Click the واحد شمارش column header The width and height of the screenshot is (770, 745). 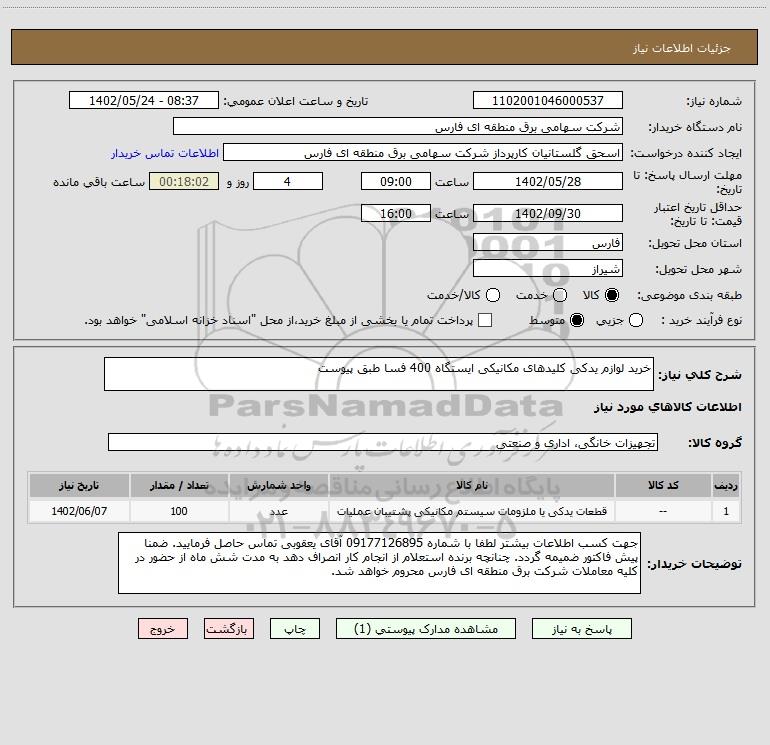278,485
